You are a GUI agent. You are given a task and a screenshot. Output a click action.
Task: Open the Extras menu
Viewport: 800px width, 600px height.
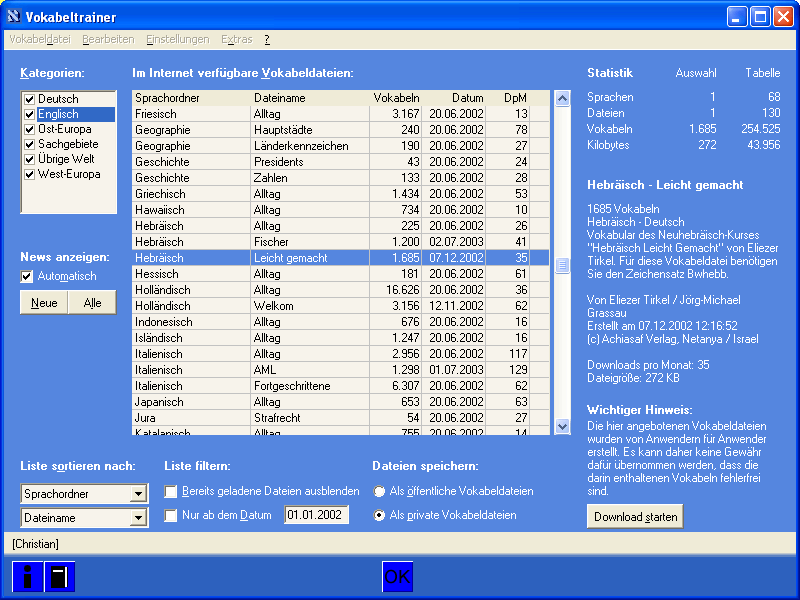tap(237, 39)
